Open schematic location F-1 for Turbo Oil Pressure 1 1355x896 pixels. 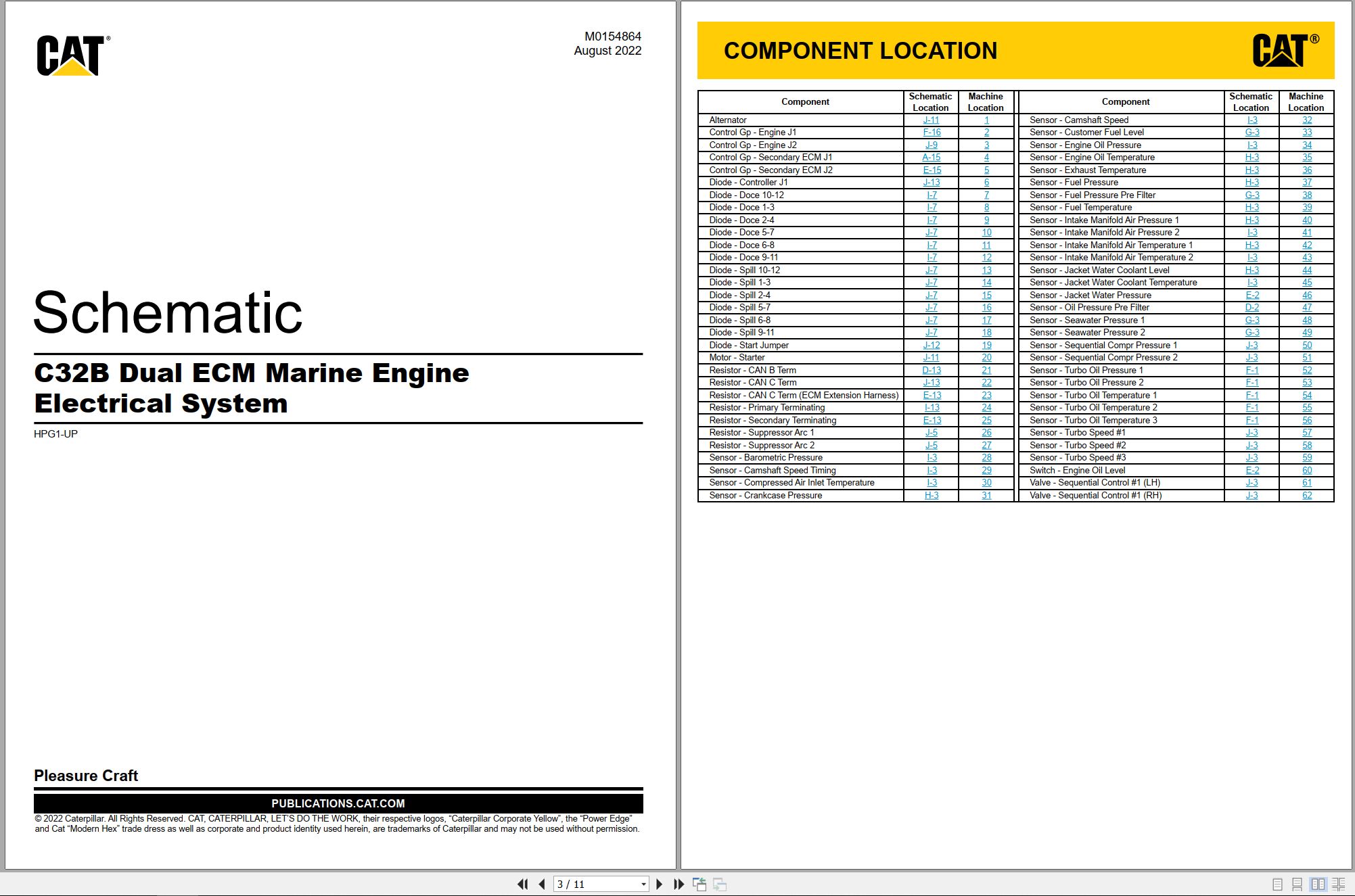[x=1252, y=371]
